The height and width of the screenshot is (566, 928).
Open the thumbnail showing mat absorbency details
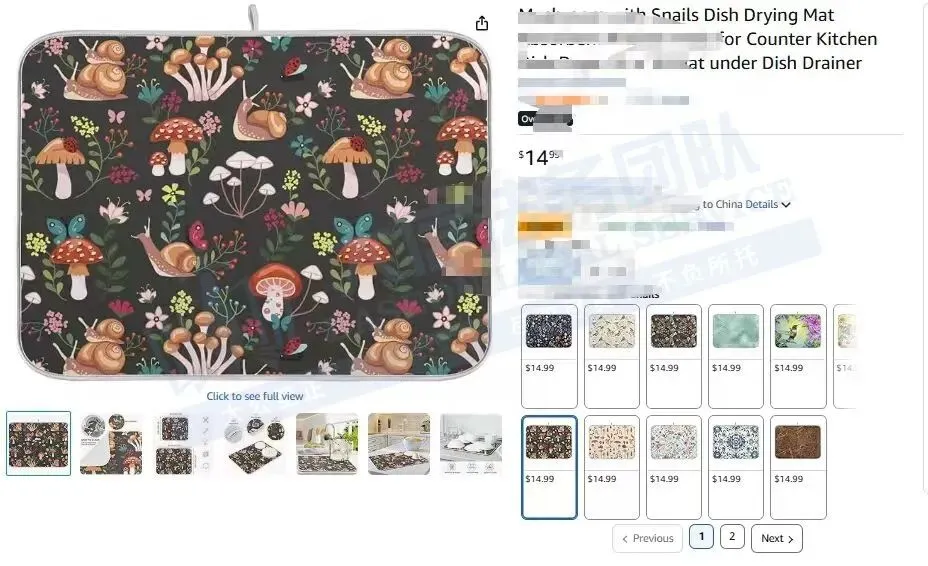pyautogui.click(x=111, y=443)
